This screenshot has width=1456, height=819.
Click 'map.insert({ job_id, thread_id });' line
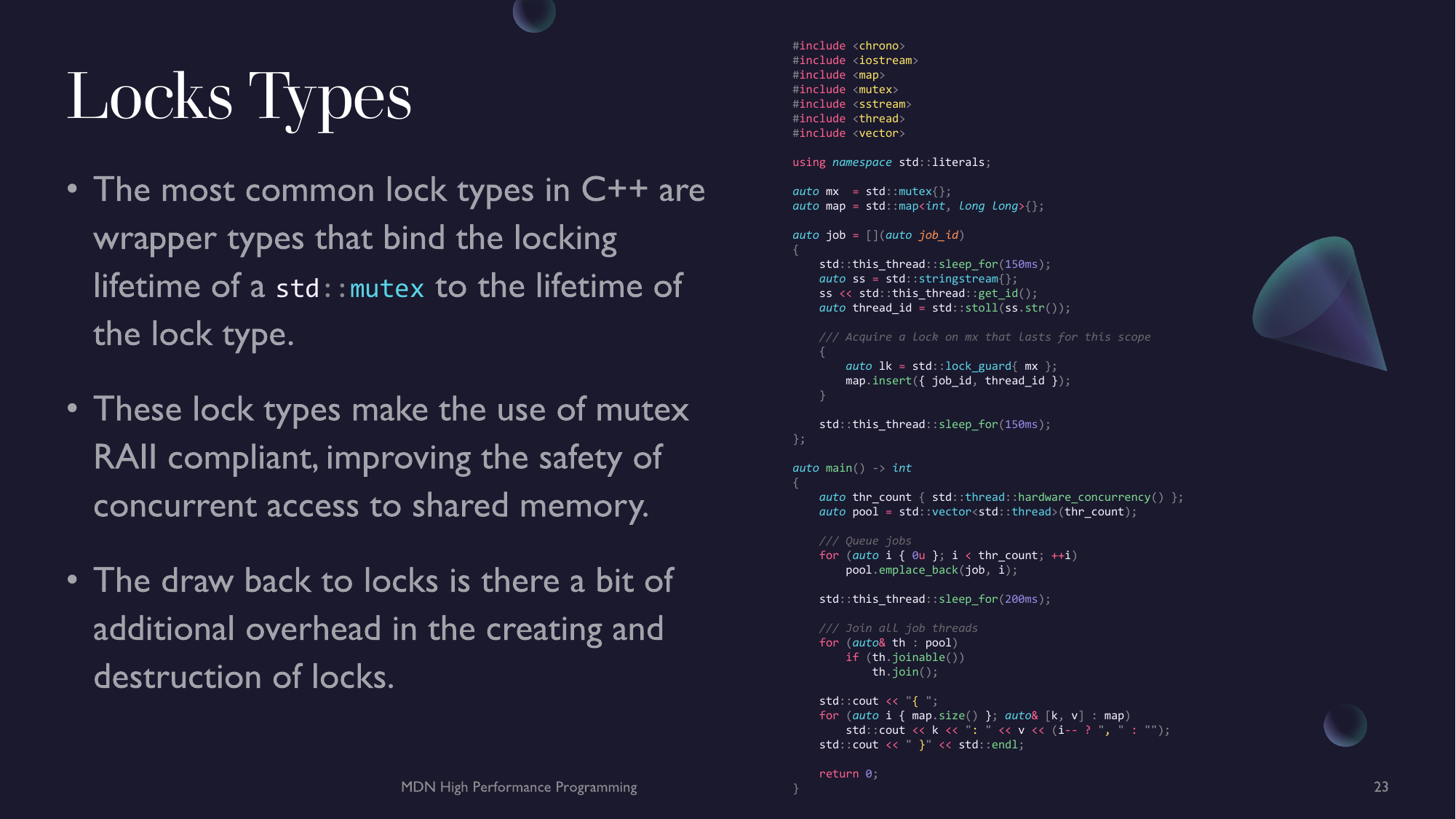(958, 381)
